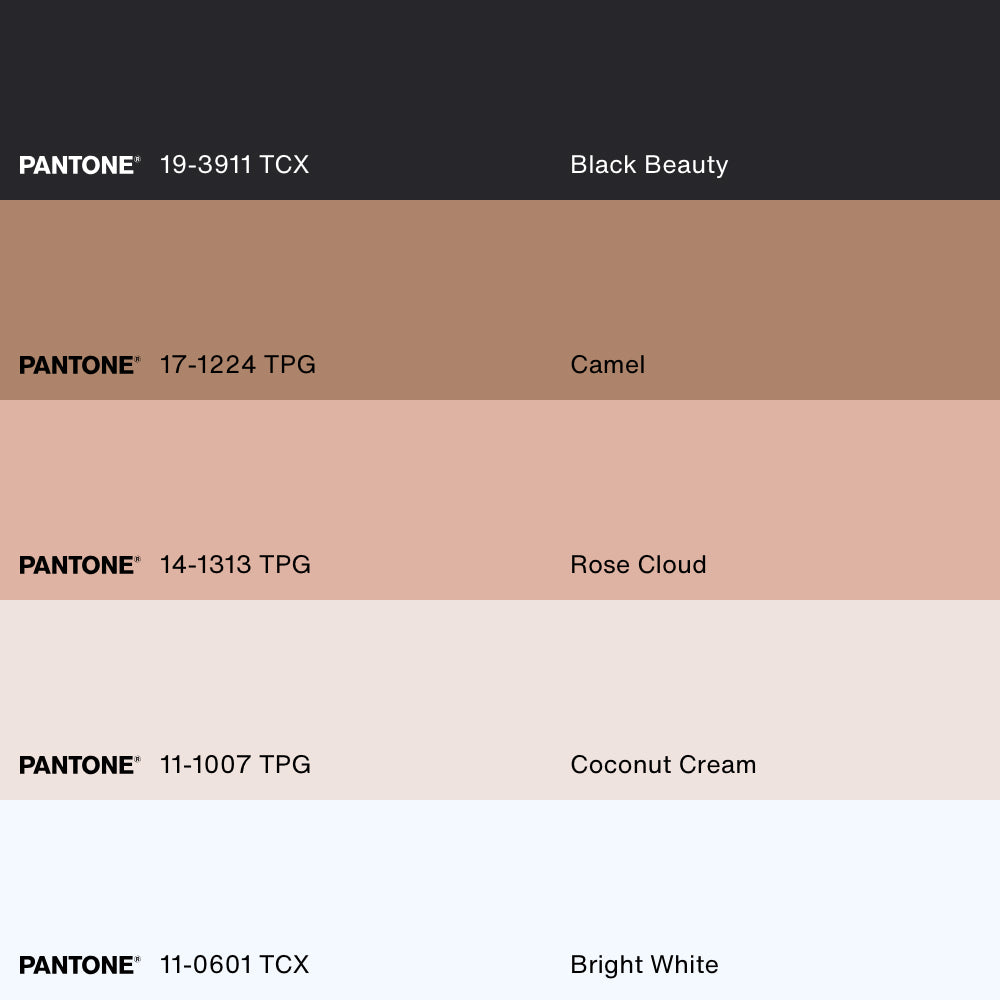This screenshot has height=1000, width=1000.
Task: Click the "Camel" color name label
Action: pos(607,365)
